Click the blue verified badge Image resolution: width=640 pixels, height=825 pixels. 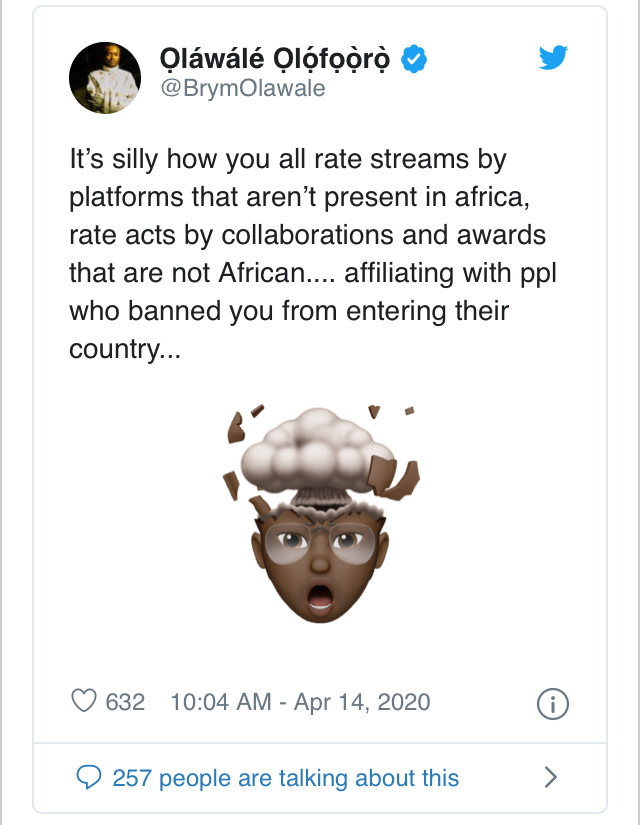[x=414, y=60]
